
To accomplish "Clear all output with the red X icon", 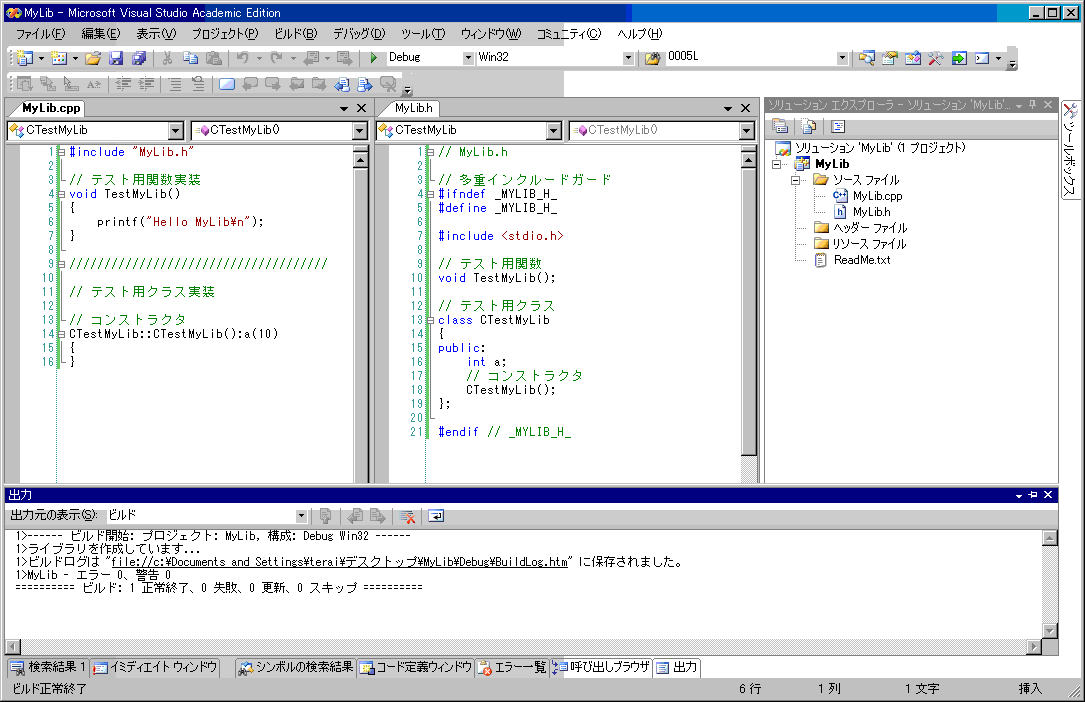I will [408, 516].
